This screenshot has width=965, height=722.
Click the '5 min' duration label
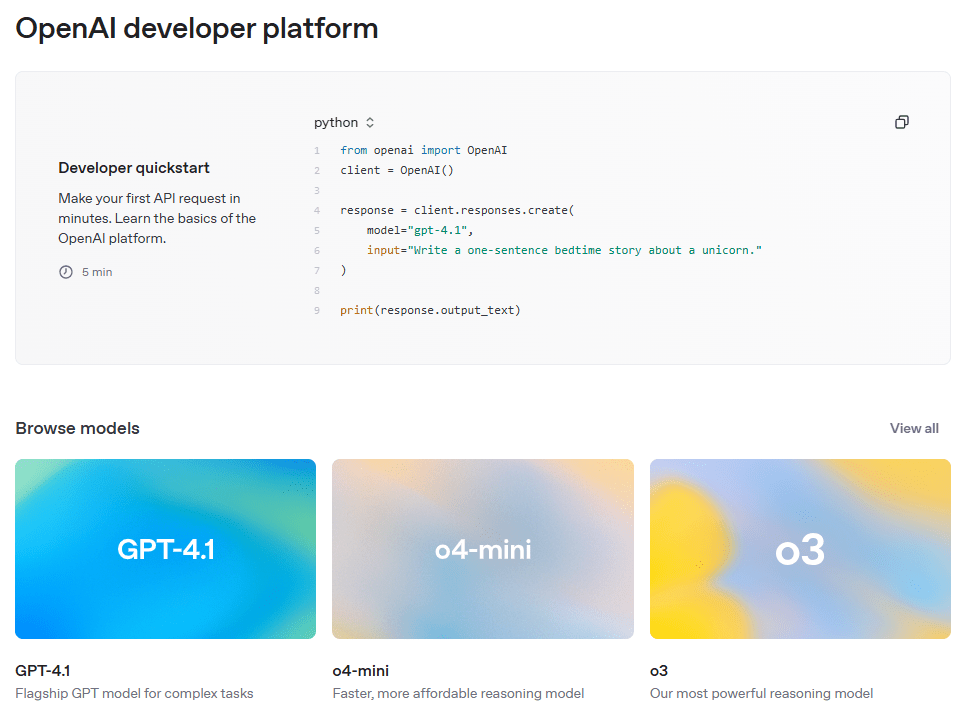(x=97, y=272)
